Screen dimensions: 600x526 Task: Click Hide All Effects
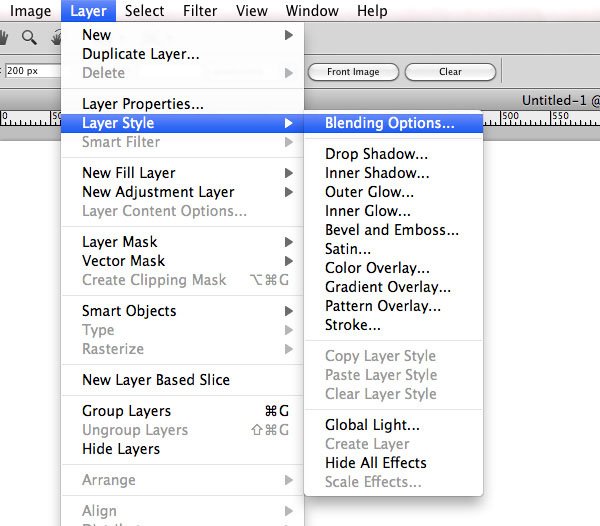point(376,463)
